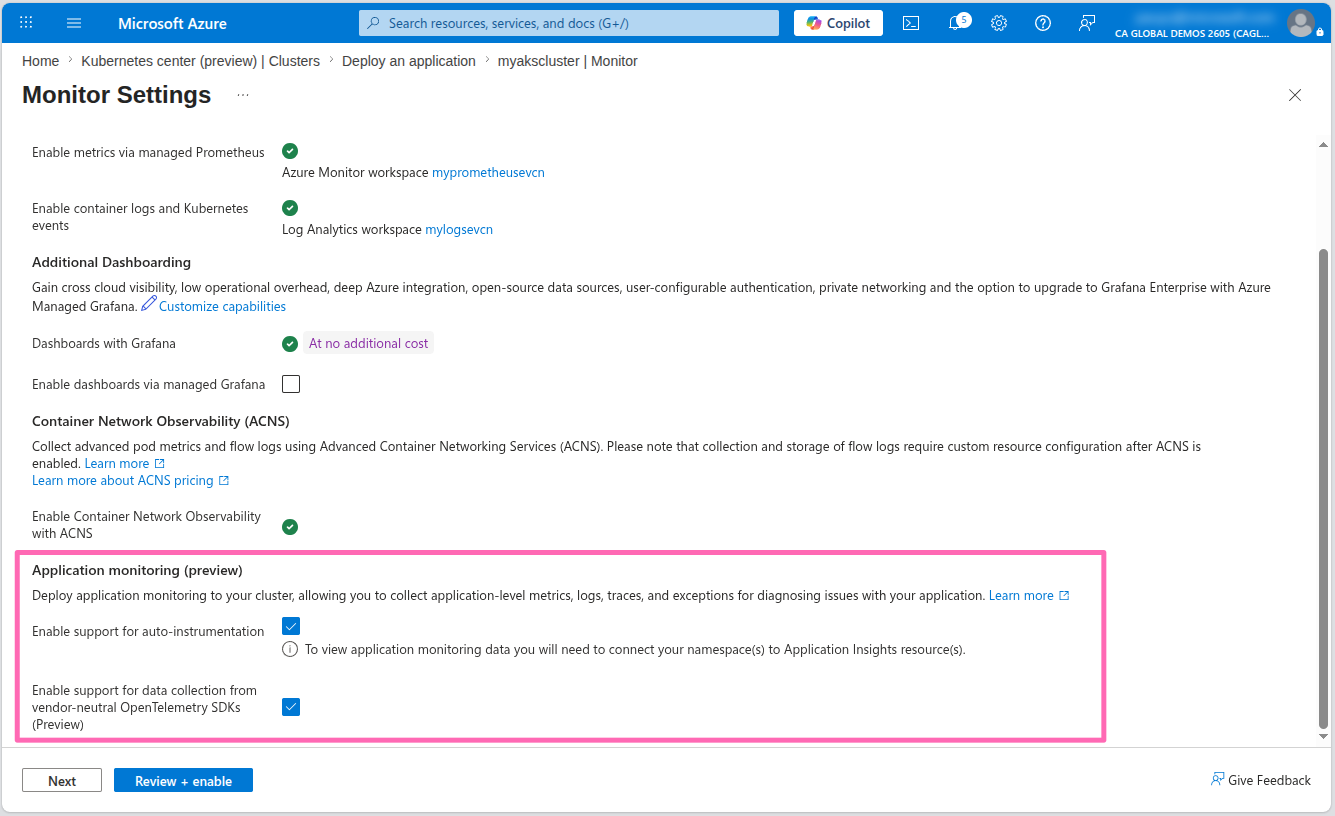The image size is (1335, 816).
Task: Click the container logs green check icon
Action: pos(290,208)
